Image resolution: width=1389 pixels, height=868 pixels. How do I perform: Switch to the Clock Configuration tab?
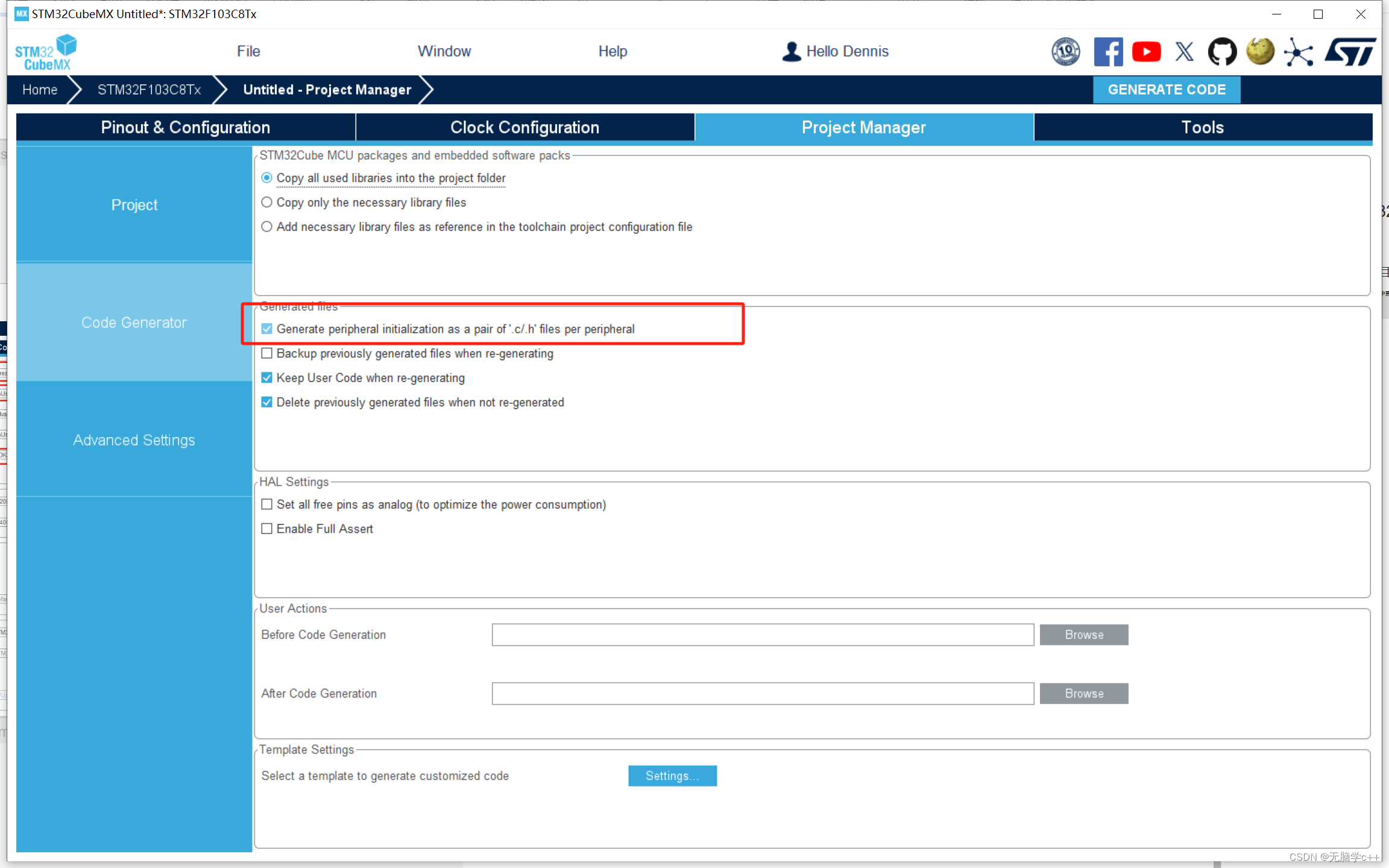[523, 126]
